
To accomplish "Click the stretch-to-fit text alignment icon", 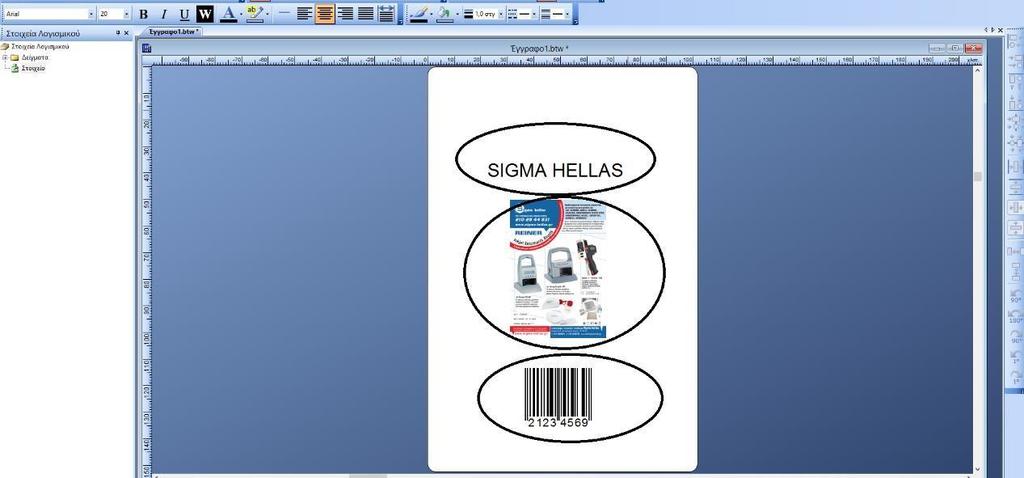I will point(387,14).
